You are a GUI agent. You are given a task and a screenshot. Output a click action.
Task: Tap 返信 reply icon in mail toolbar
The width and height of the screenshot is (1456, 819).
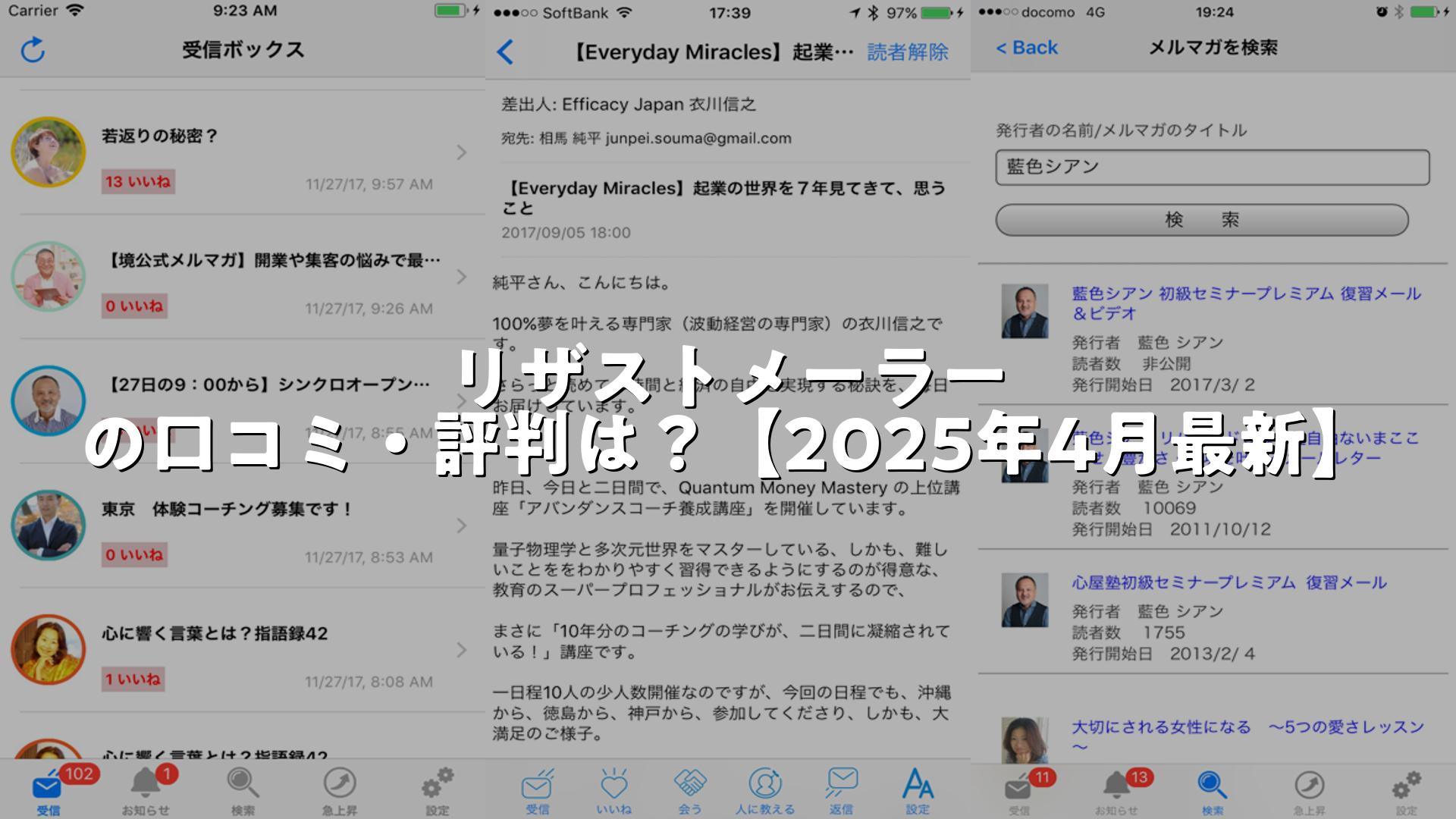coord(842,791)
